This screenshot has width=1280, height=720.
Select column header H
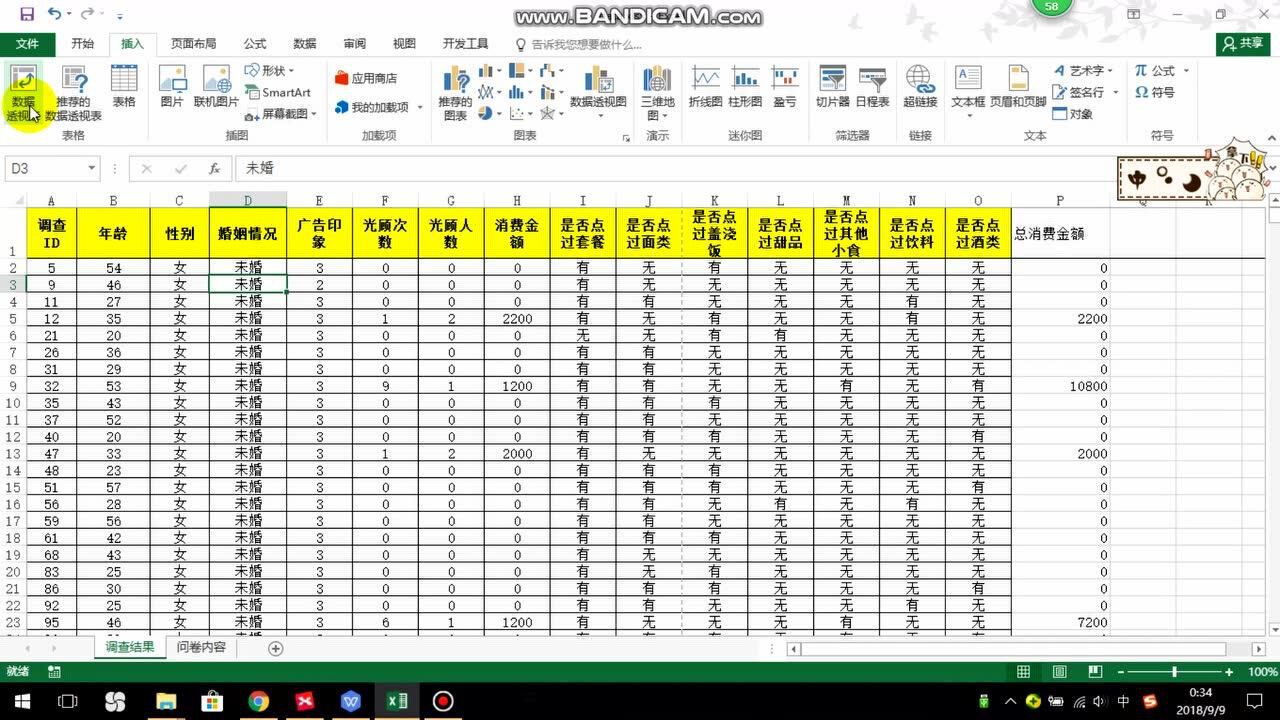517,200
